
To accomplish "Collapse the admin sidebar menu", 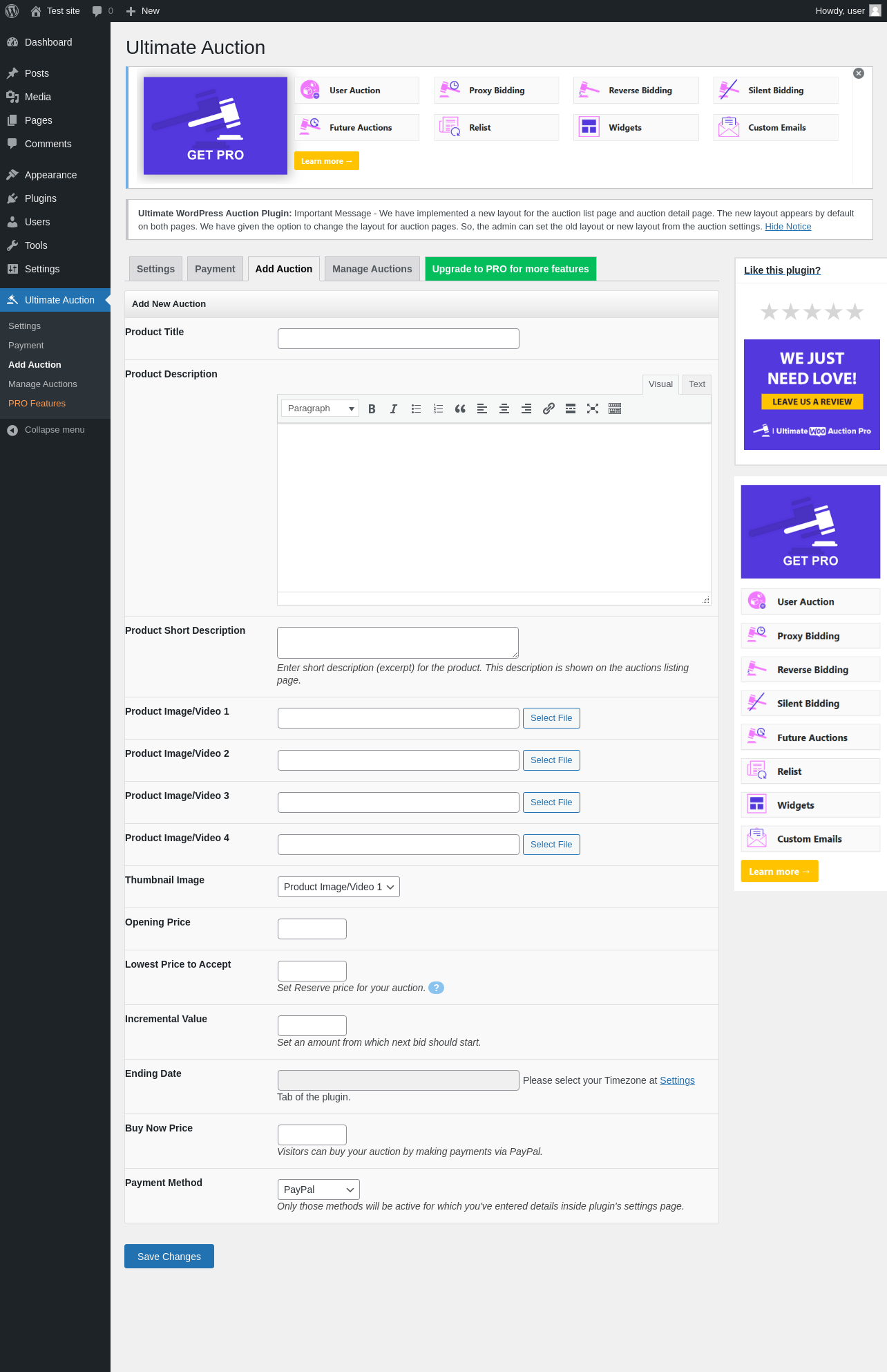I will tap(55, 430).
